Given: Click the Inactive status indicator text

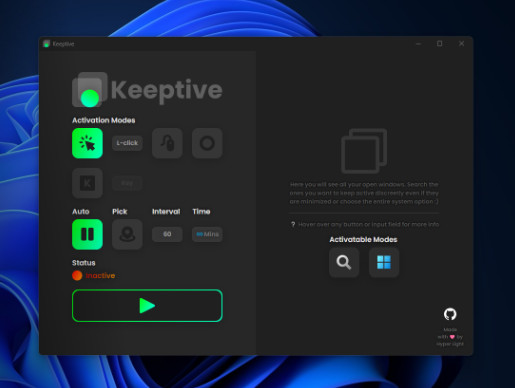Looking at the screenshot, I should pyautogui.click(x=100, y=276).
